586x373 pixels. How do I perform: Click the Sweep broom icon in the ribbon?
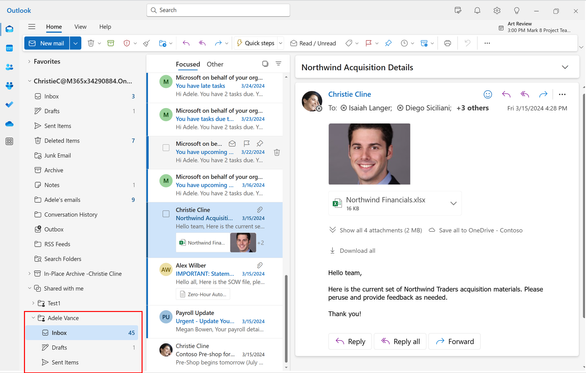(x=146, y=43)
